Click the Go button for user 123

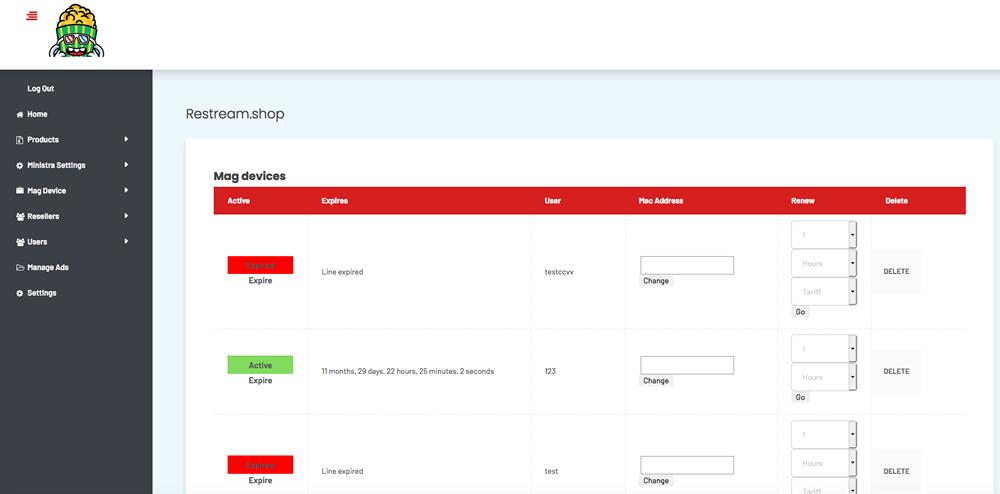[x=800, y=397]
